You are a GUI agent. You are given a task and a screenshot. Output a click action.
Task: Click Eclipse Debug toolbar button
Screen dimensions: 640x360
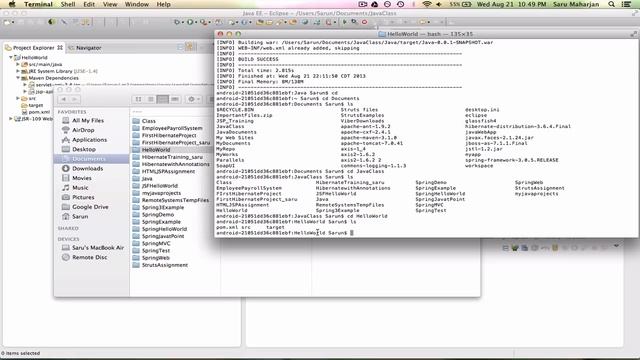click(x=176, y=22)
